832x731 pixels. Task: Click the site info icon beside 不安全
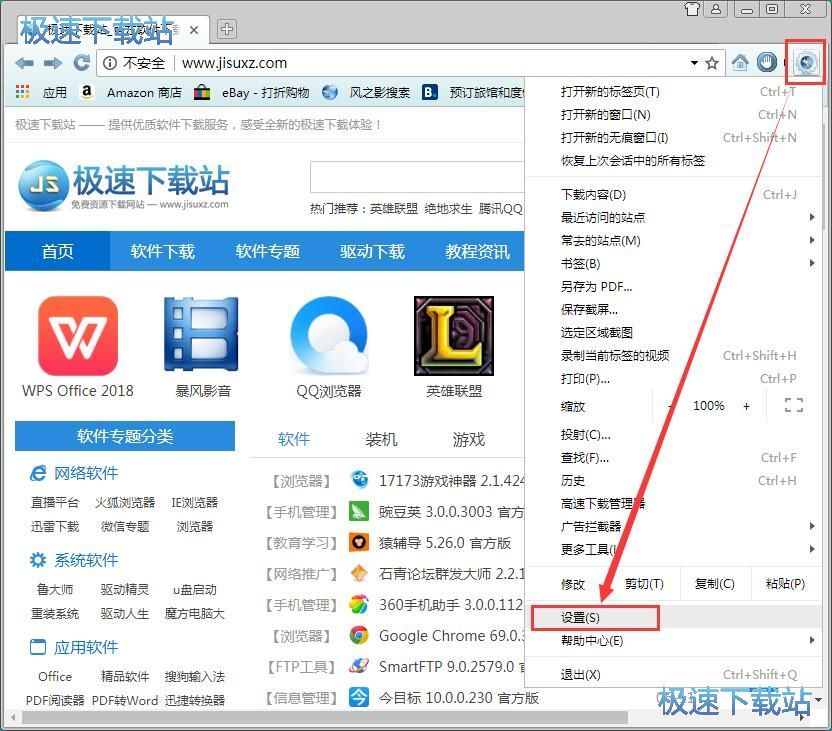[110, 63]
